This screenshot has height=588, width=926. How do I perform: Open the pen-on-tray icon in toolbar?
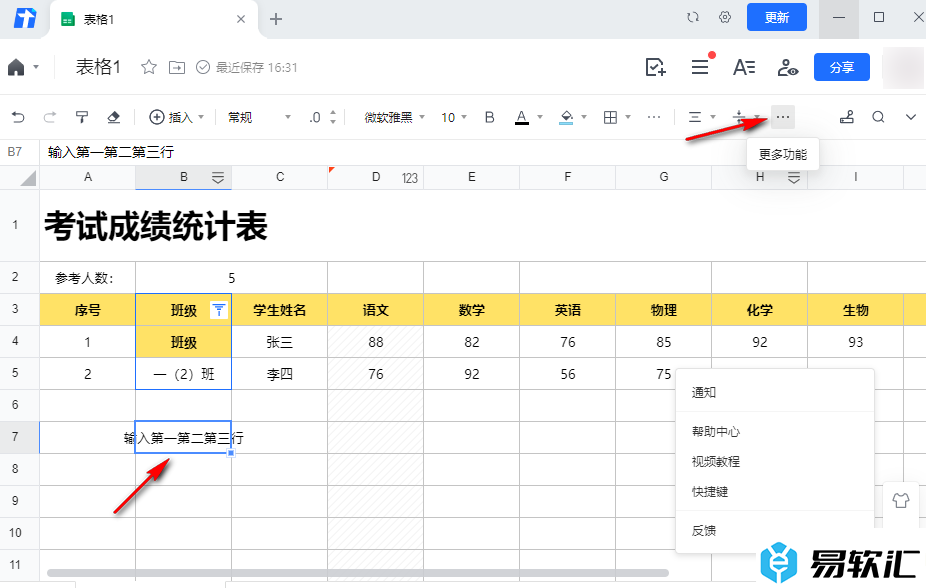click(x=847, y=117)
